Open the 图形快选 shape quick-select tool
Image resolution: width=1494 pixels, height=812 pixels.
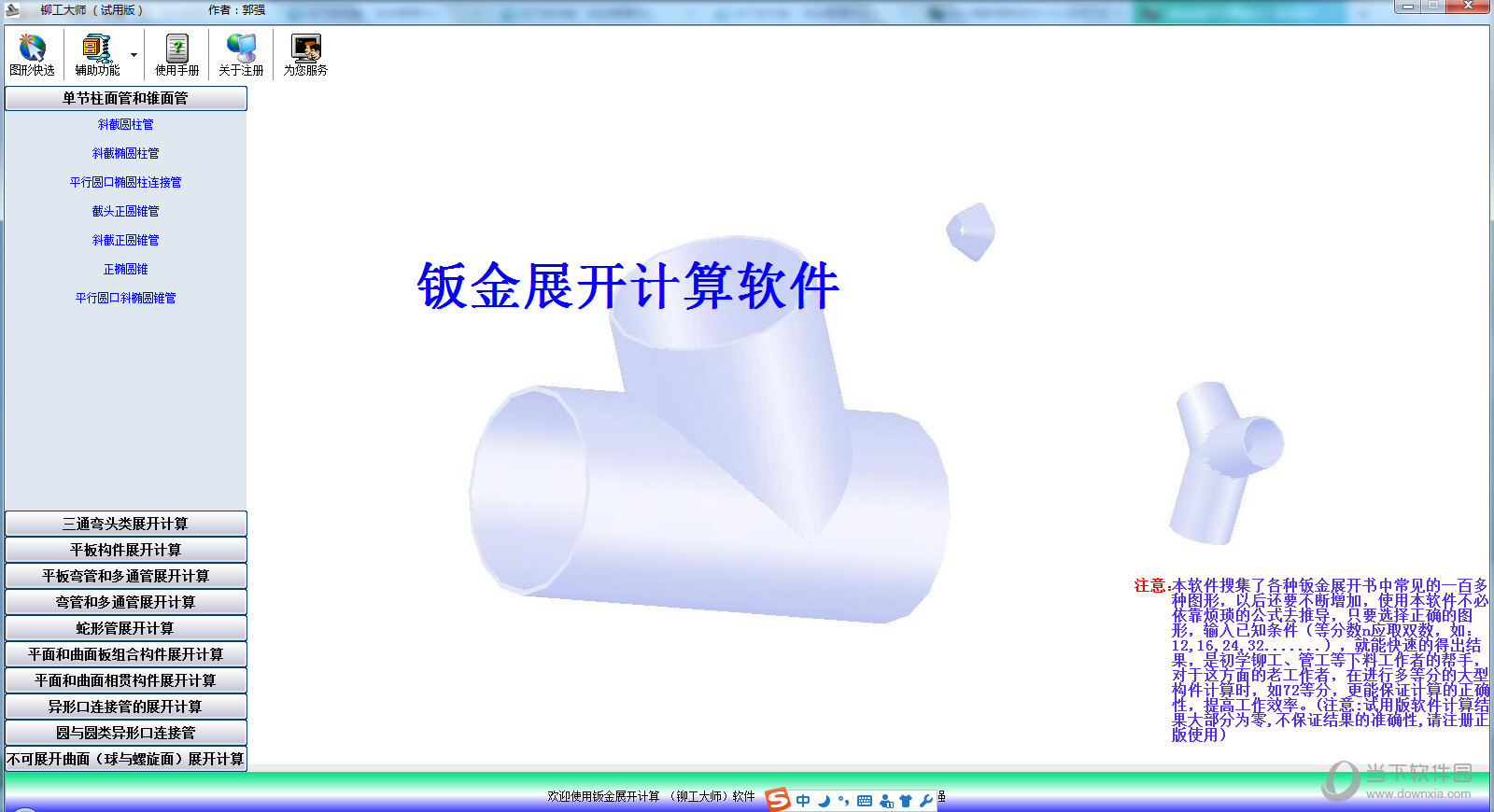point(32,55)
